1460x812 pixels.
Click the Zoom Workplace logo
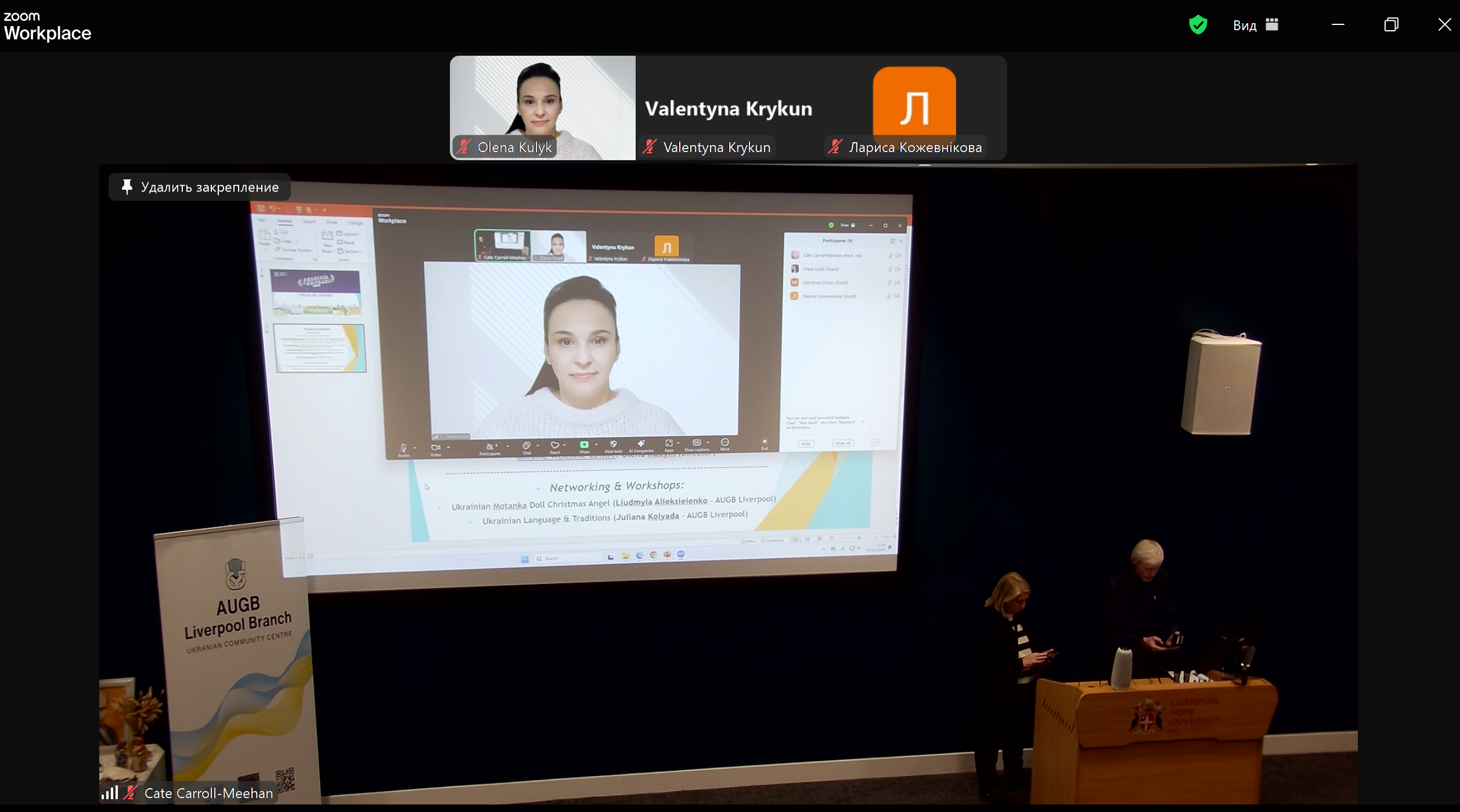click(48, 27)
